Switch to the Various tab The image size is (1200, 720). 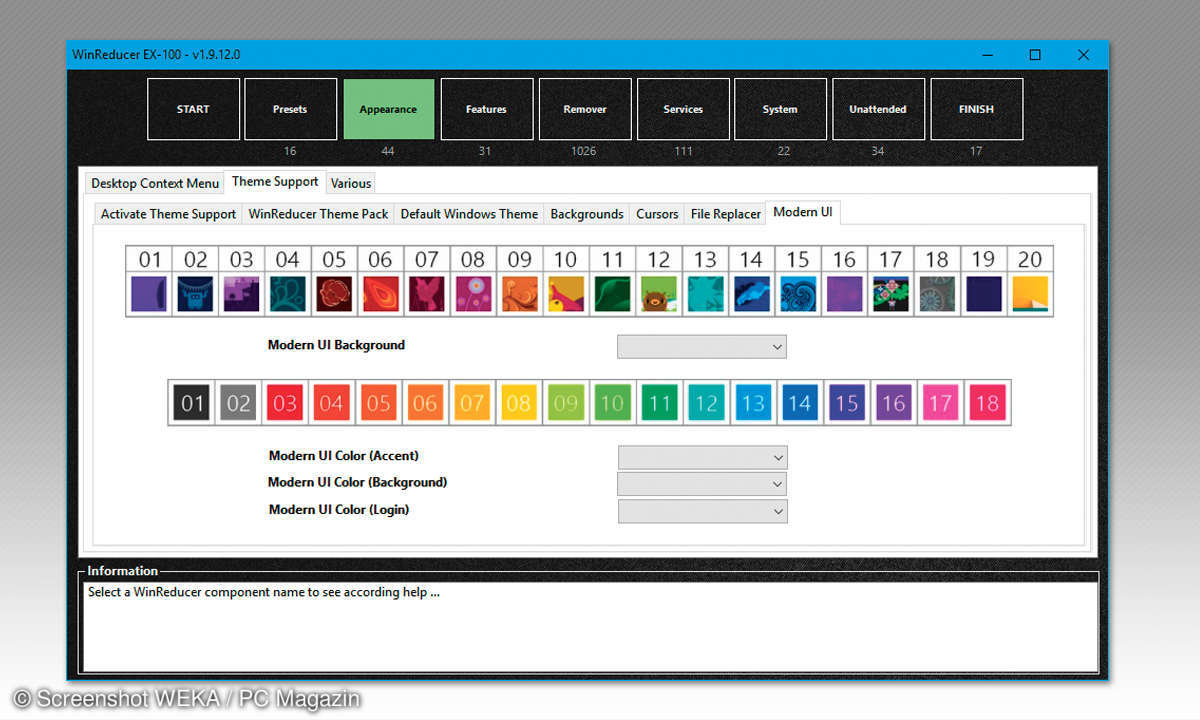[351, 183]
